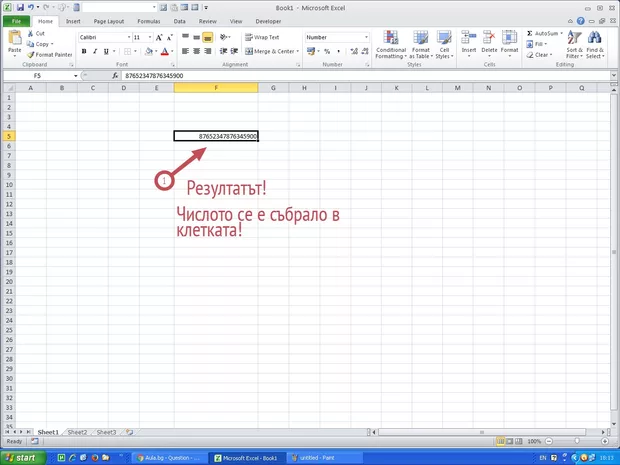Click the Cut scissors icon
The image size is (620, 465).
(30, 33)
